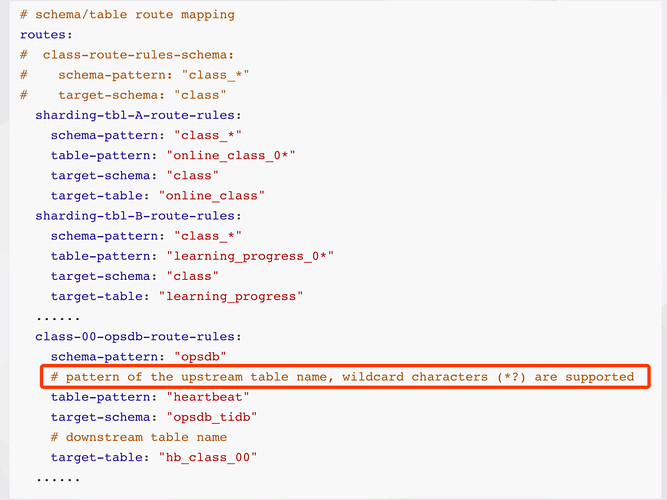Click the final ellipsis at bottom
This screenshot has width=667, height=500.
pos(58,480)
